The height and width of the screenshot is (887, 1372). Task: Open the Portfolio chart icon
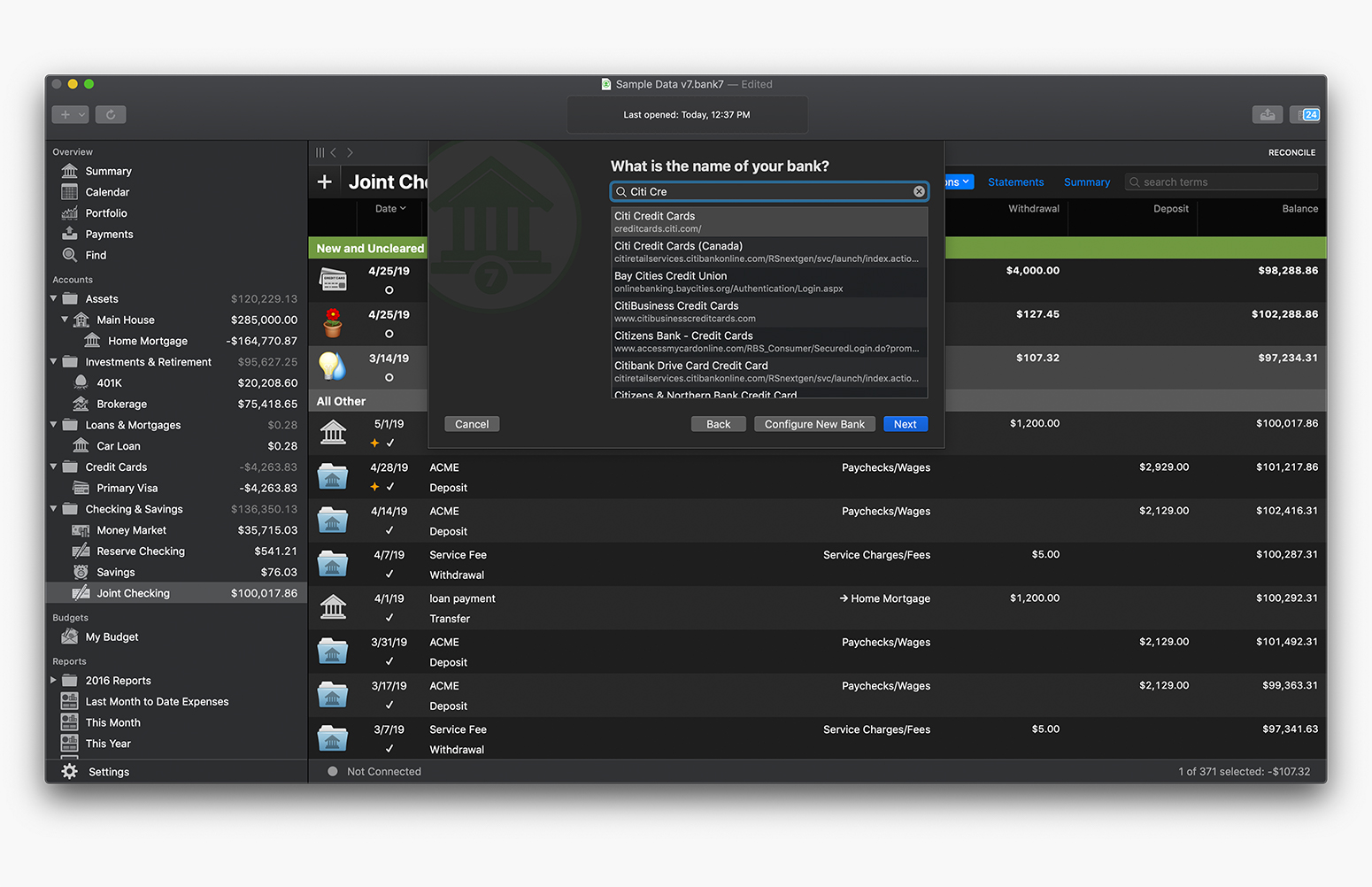click(x=70, y=213)
